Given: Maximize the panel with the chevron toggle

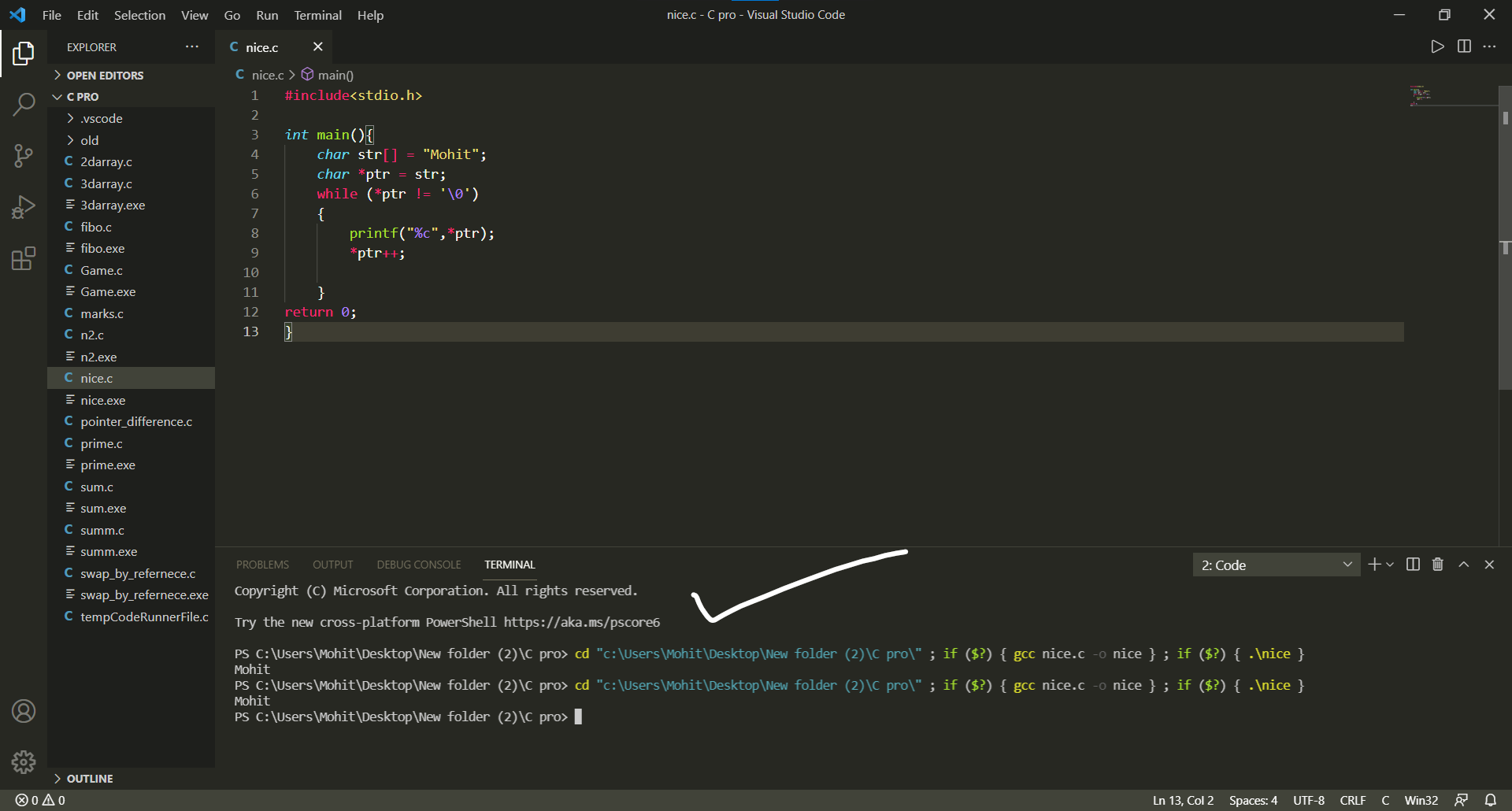Looking at the screenshot, I should [1463, 564].
